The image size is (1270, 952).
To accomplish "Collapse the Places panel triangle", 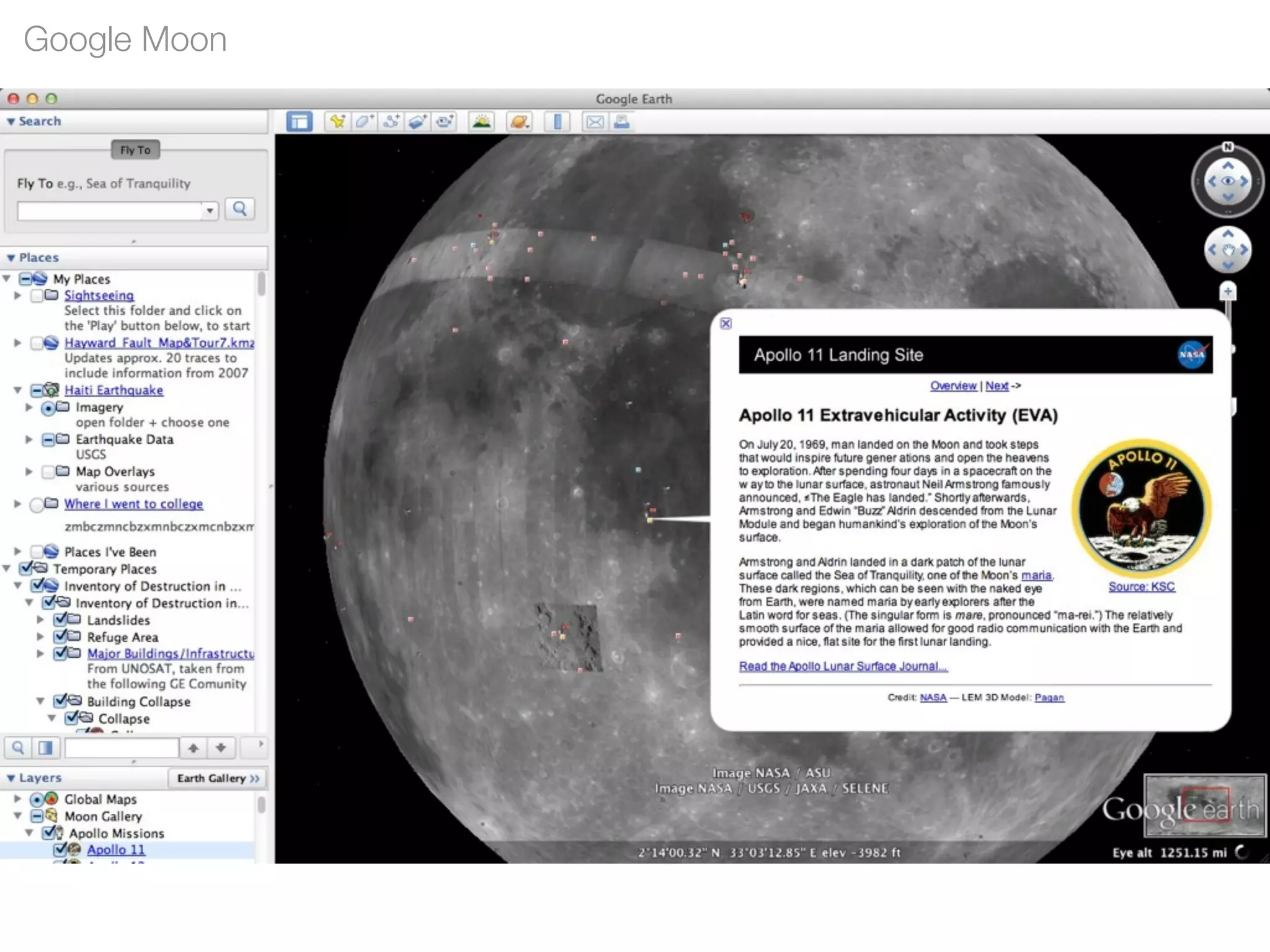I will coord(11,258).
